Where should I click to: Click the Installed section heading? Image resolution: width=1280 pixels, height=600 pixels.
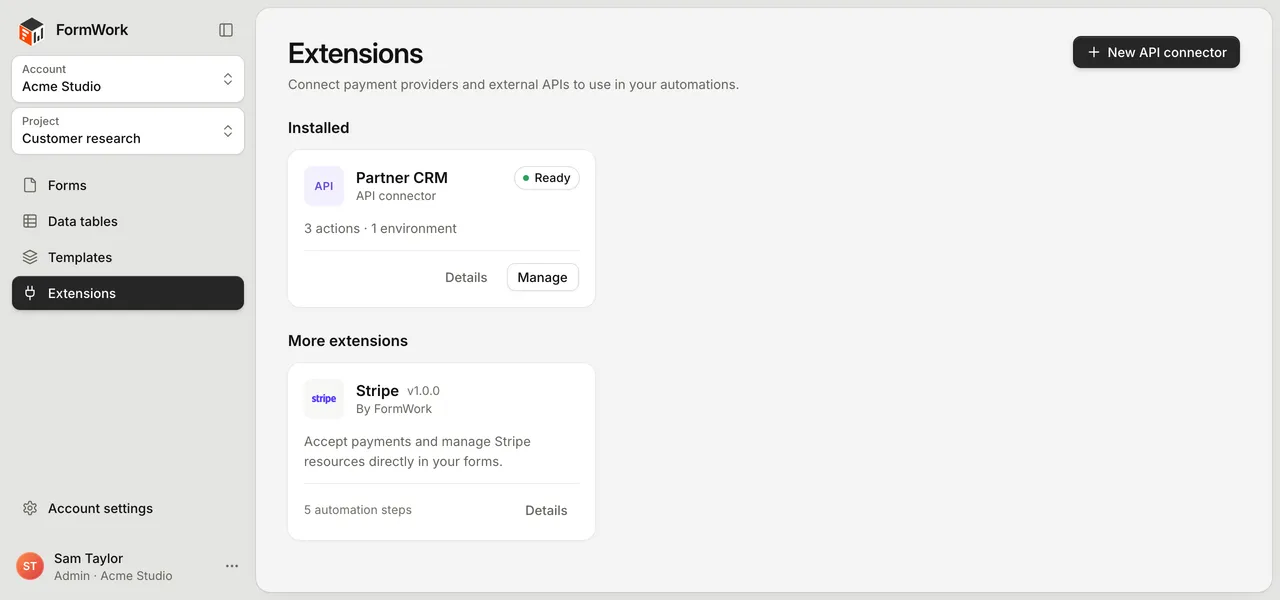(319, 128)
